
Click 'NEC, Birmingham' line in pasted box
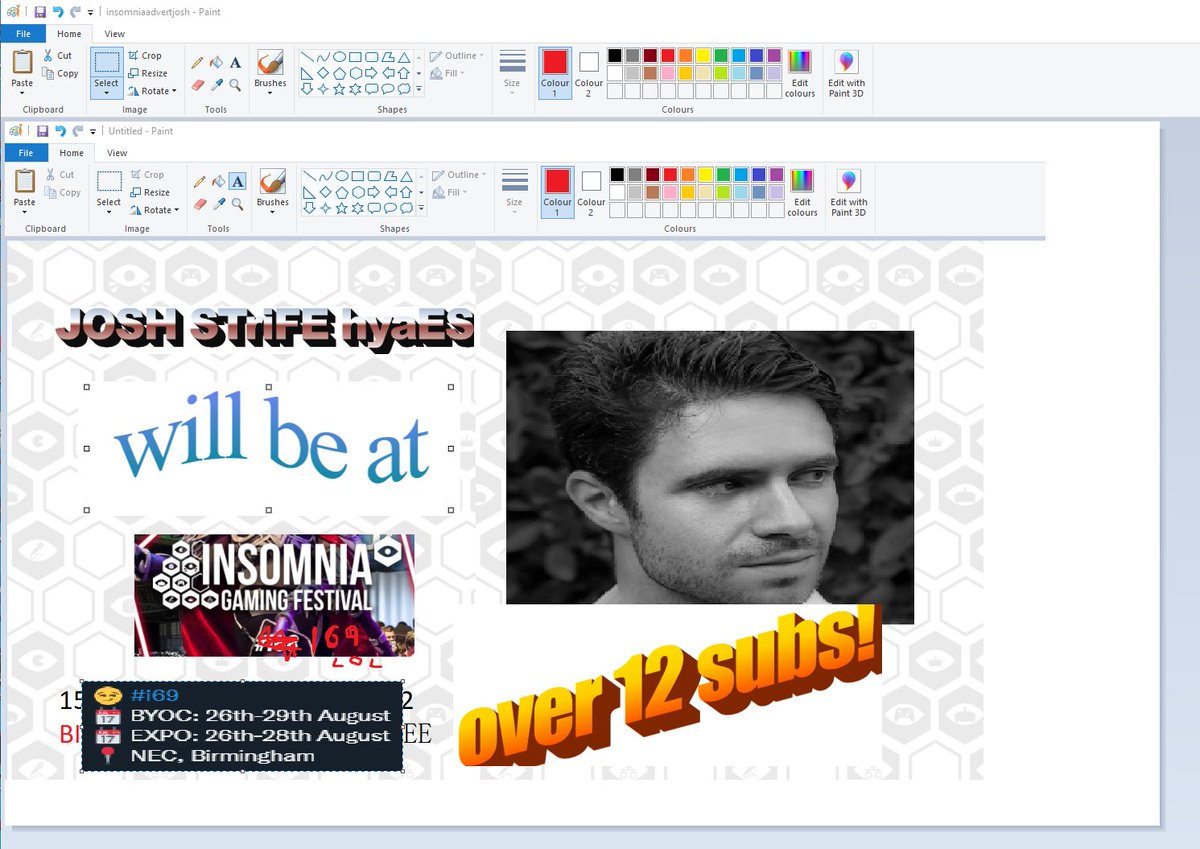click(222, 755)
